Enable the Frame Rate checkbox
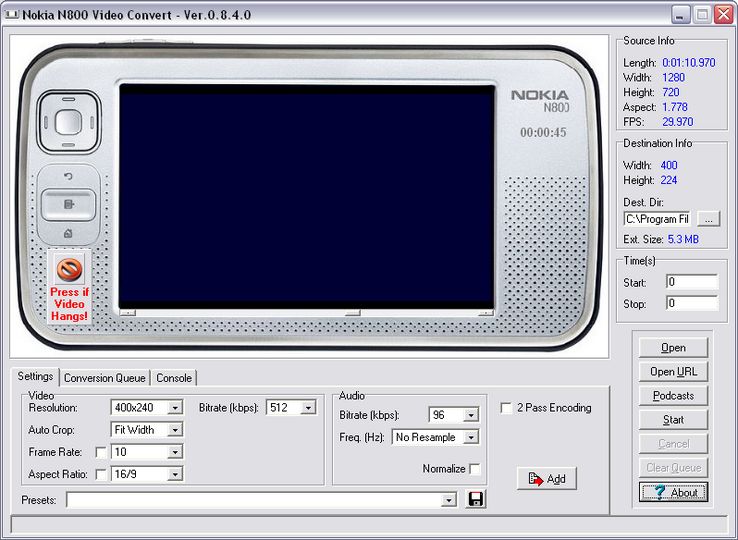The image size is (738, 540). point(101,452)
